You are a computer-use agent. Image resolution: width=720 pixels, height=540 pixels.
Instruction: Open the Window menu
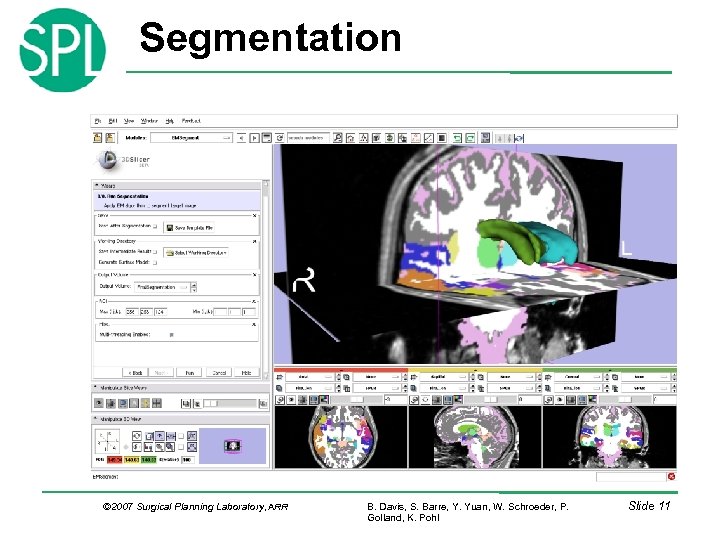(149, 121)
